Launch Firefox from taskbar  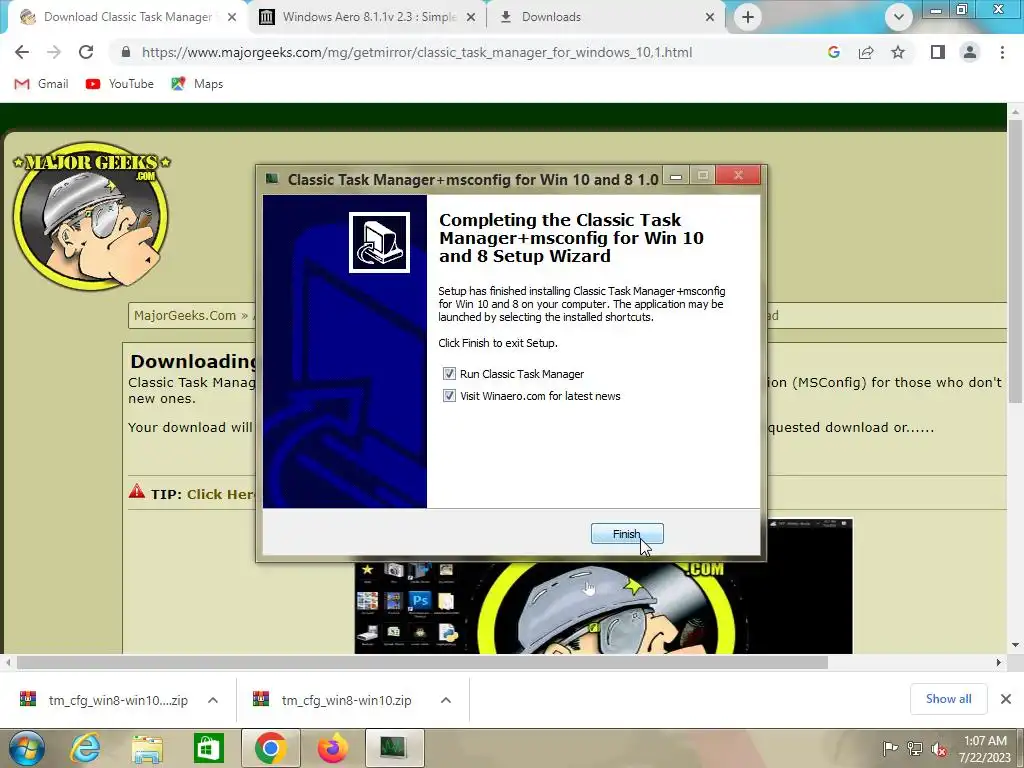(332, 748)
